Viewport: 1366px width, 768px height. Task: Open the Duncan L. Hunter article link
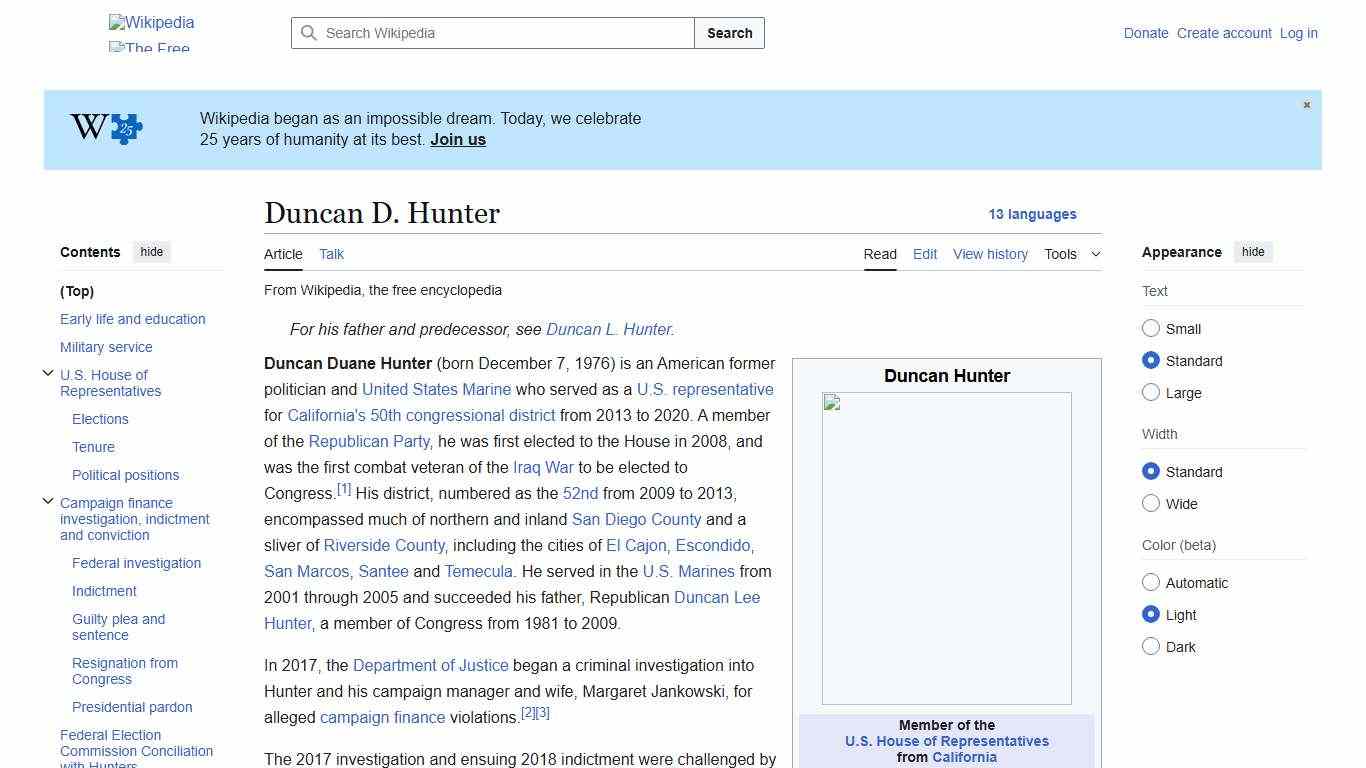607,329
